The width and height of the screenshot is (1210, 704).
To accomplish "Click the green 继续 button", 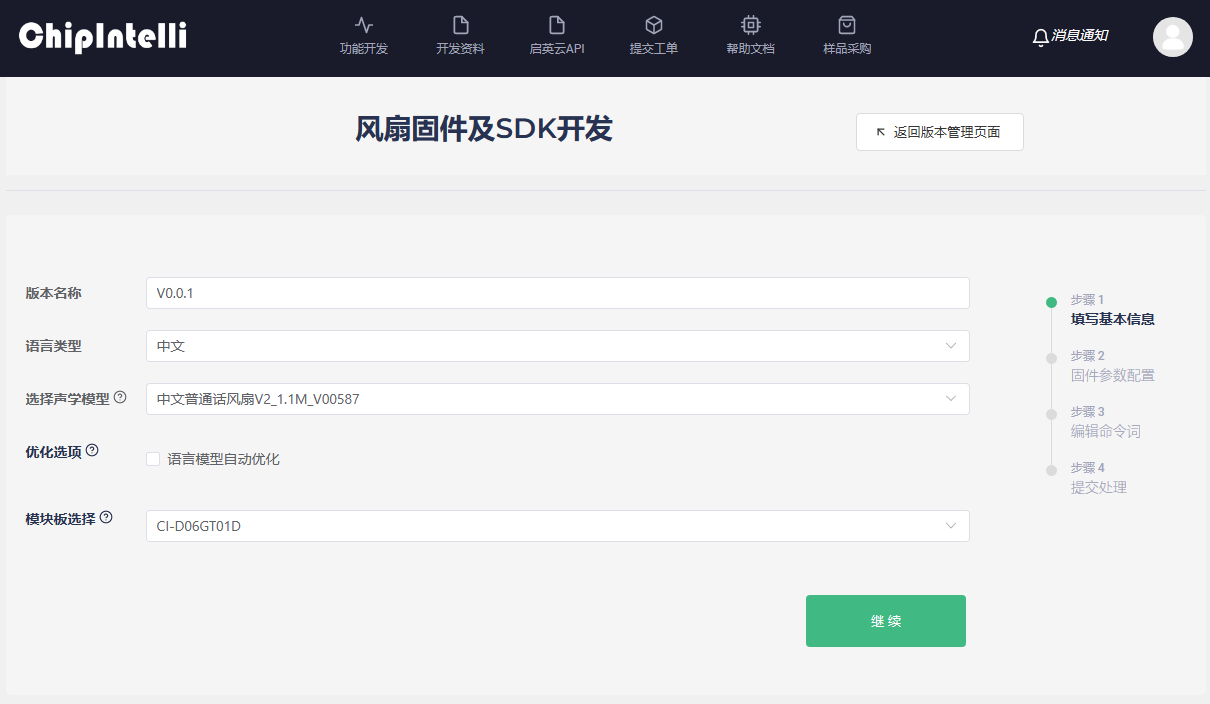I will click(885, 621).
